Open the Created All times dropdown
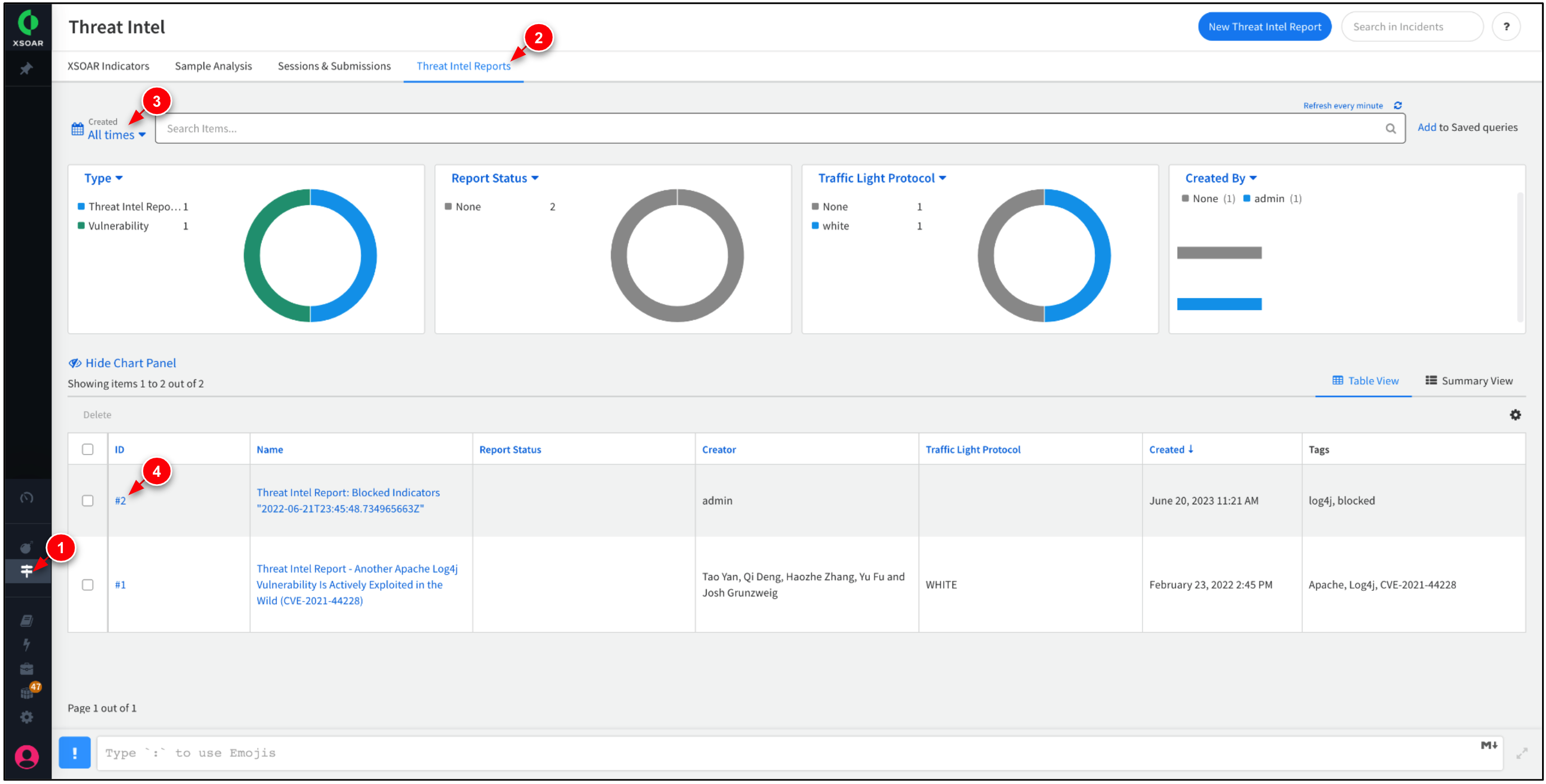Image resolution: width=1546 pixels, height=784 pixels. click(x=116, y=135)
